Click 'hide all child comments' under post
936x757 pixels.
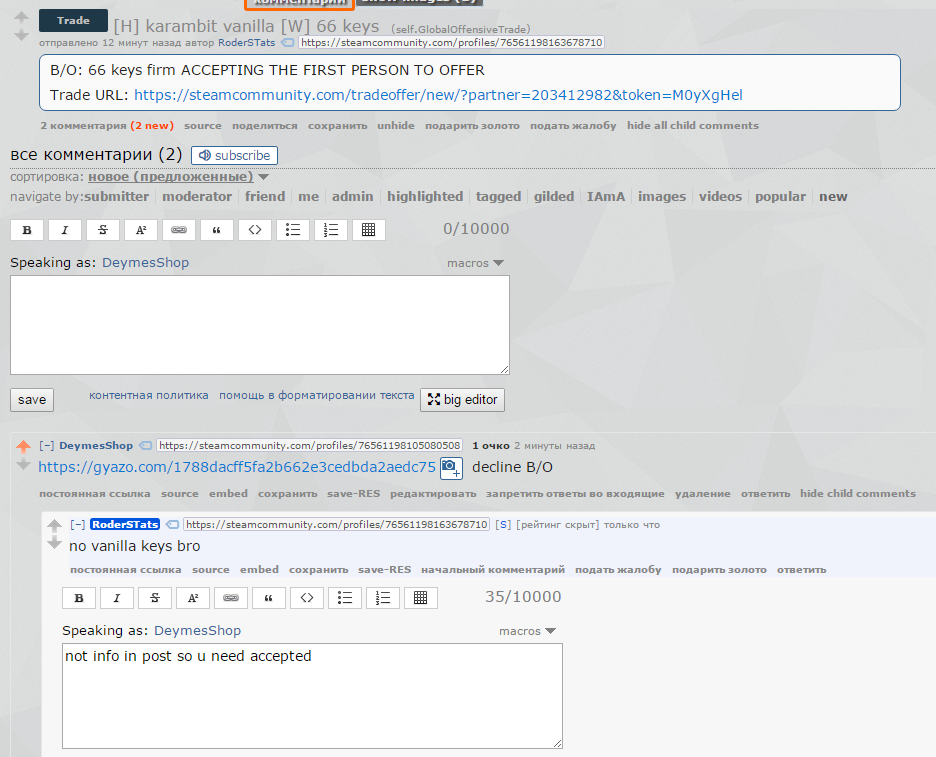coord(692,125)
